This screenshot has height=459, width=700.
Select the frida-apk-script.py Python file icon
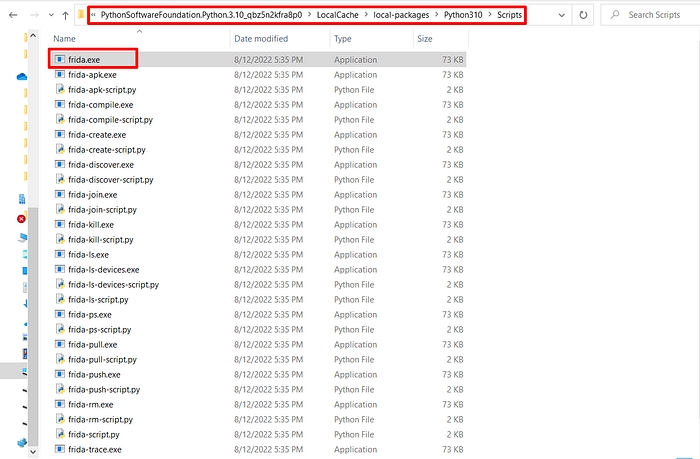click(x=60, y=90)
